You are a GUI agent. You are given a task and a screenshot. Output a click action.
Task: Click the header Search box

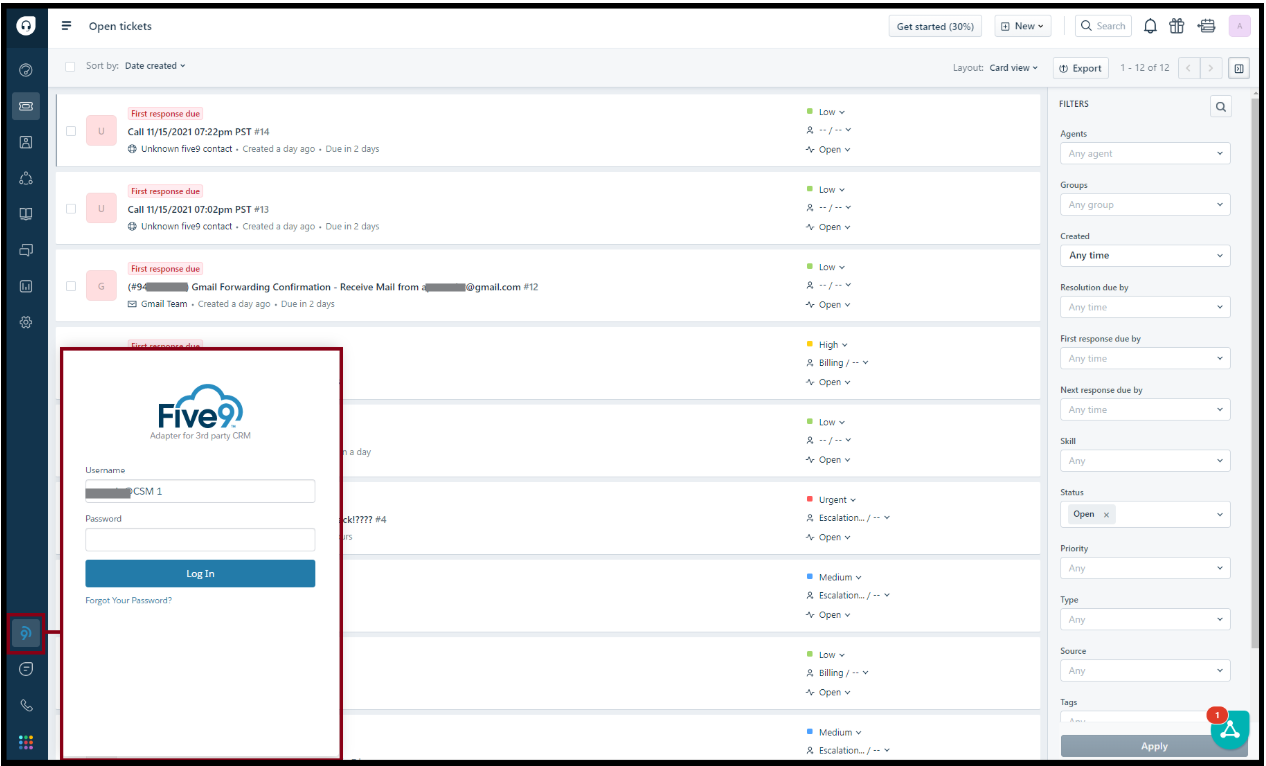click(1103, 26)
